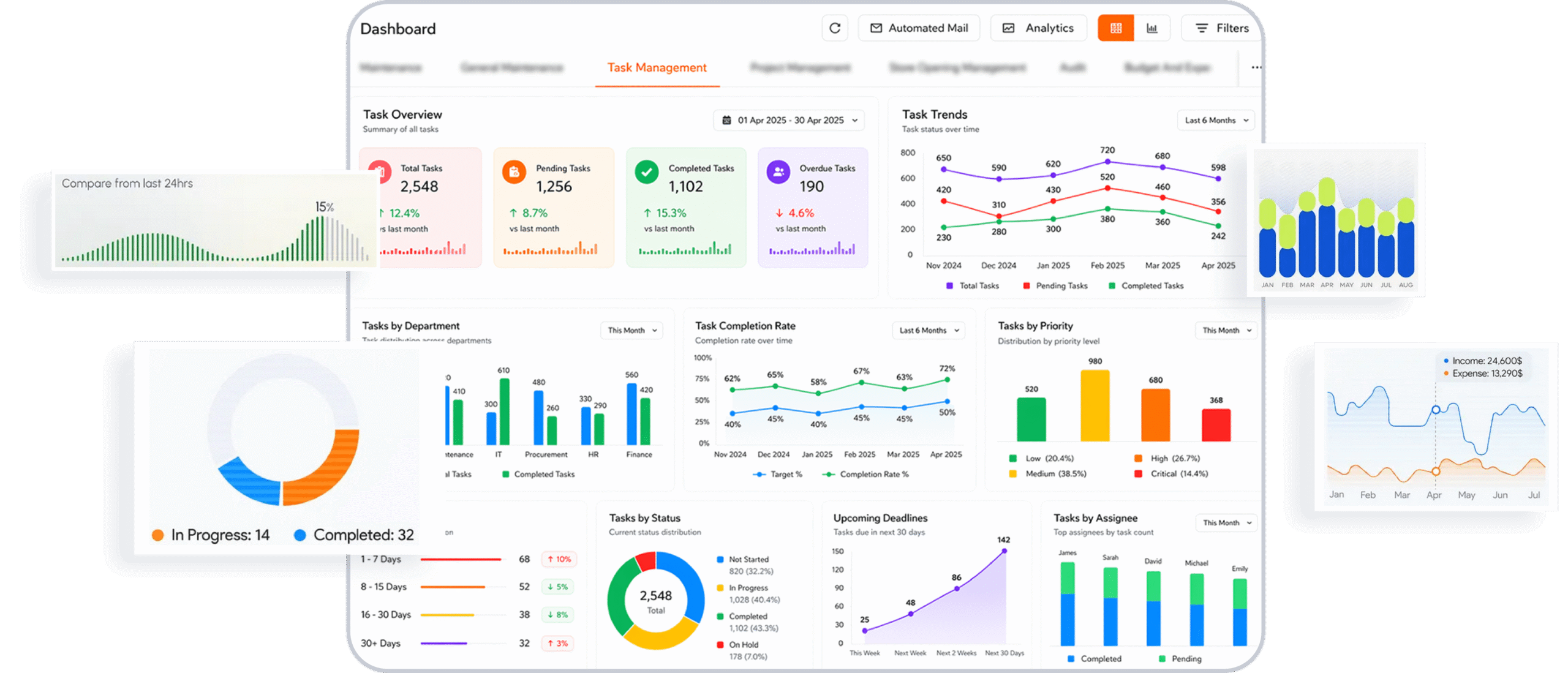Click the Completed Tasks value 1,102

click(x=685, y=186)
